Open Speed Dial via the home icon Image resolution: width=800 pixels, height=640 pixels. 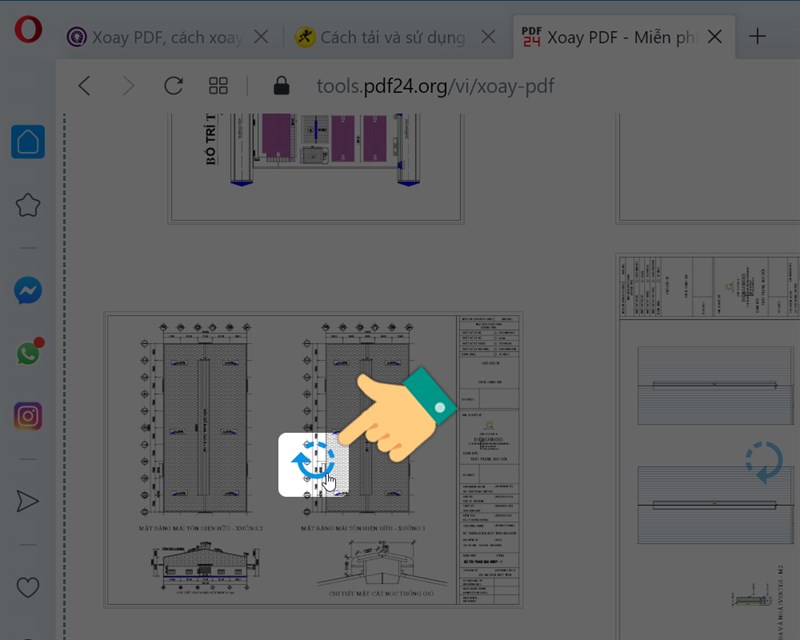point(27,141)
